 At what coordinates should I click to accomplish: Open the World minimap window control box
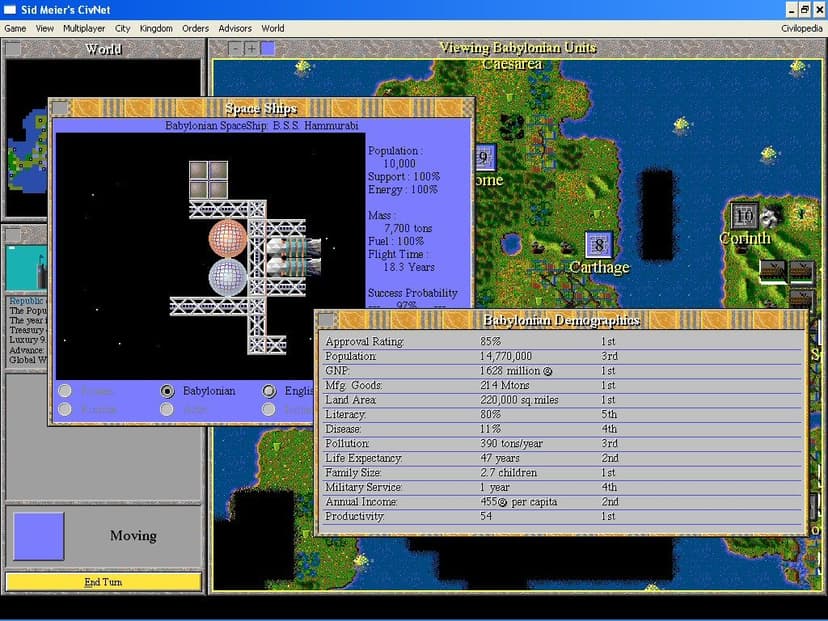[13, 49]
